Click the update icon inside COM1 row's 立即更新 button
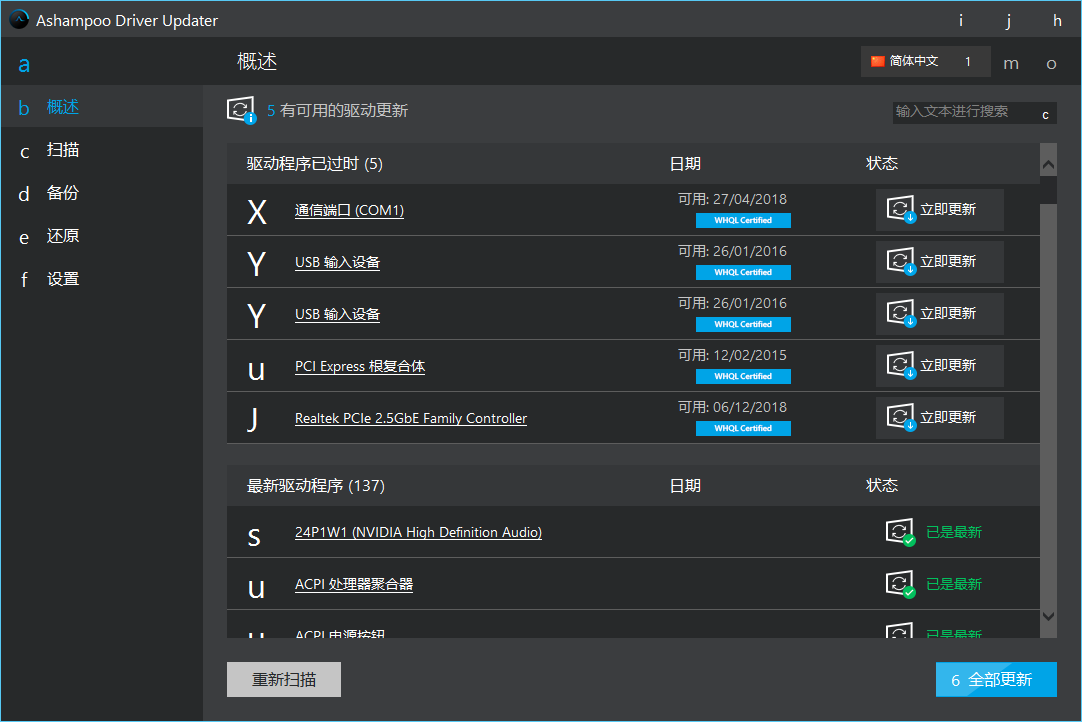 (901, 209)
